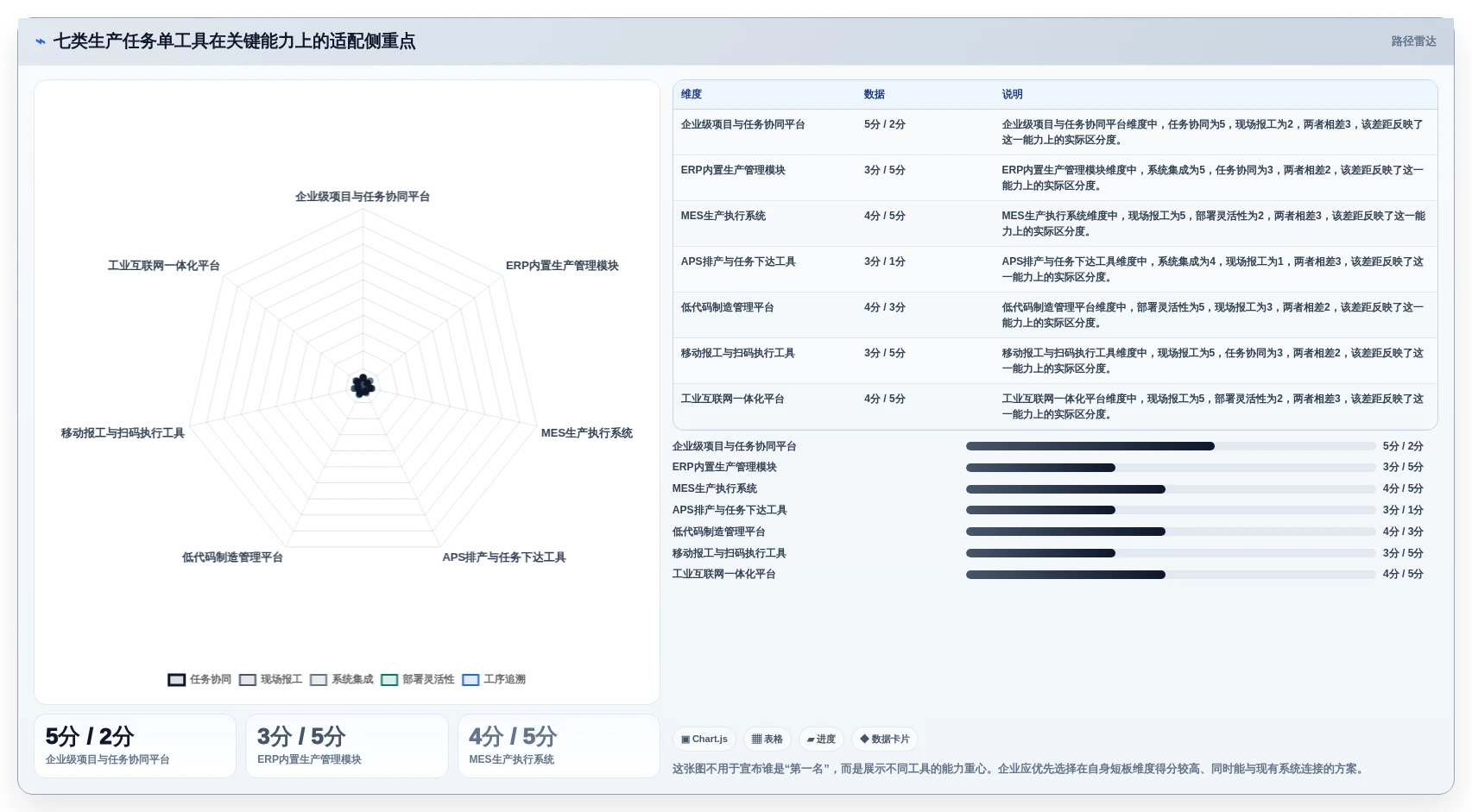This screenshot has width=1472, height=812.
Task: Select the 企业级项目与任务协同平台 table row name
Action: coord(742,125)
